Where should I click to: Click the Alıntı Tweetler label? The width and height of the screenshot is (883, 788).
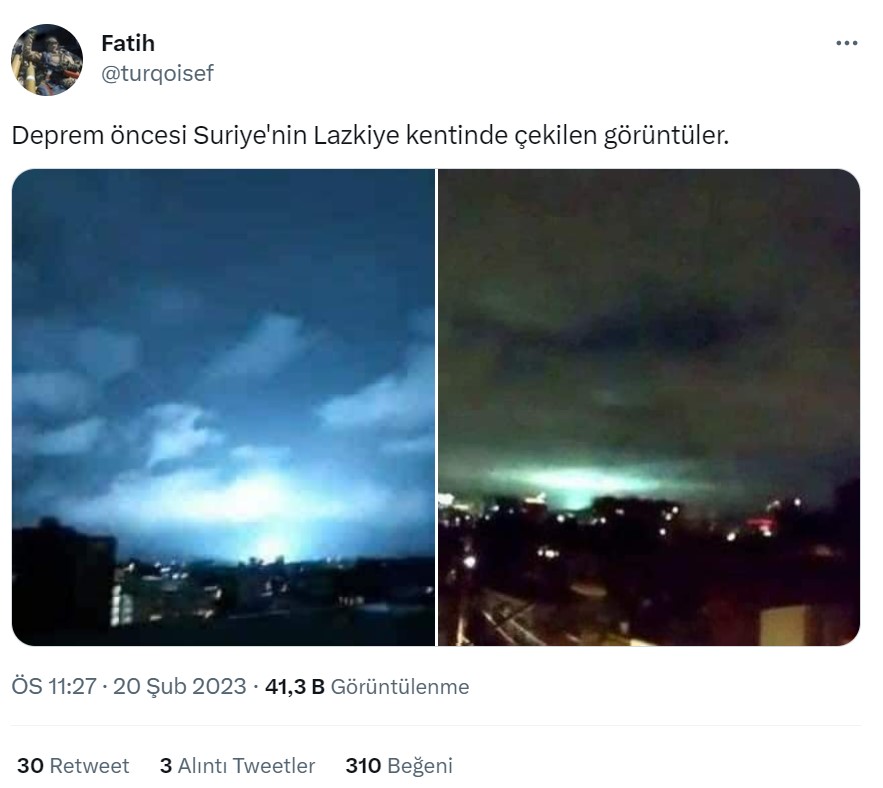coord(246,765)
